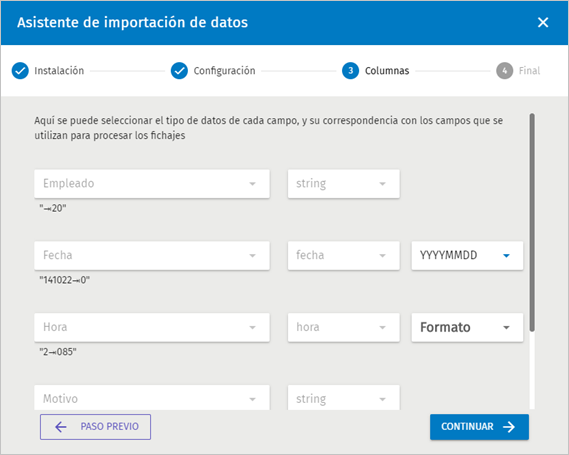Click the sample value "→20" under Empleado
Image resolution: width=569 pixels, height=455 pixels.
point(53,208)
